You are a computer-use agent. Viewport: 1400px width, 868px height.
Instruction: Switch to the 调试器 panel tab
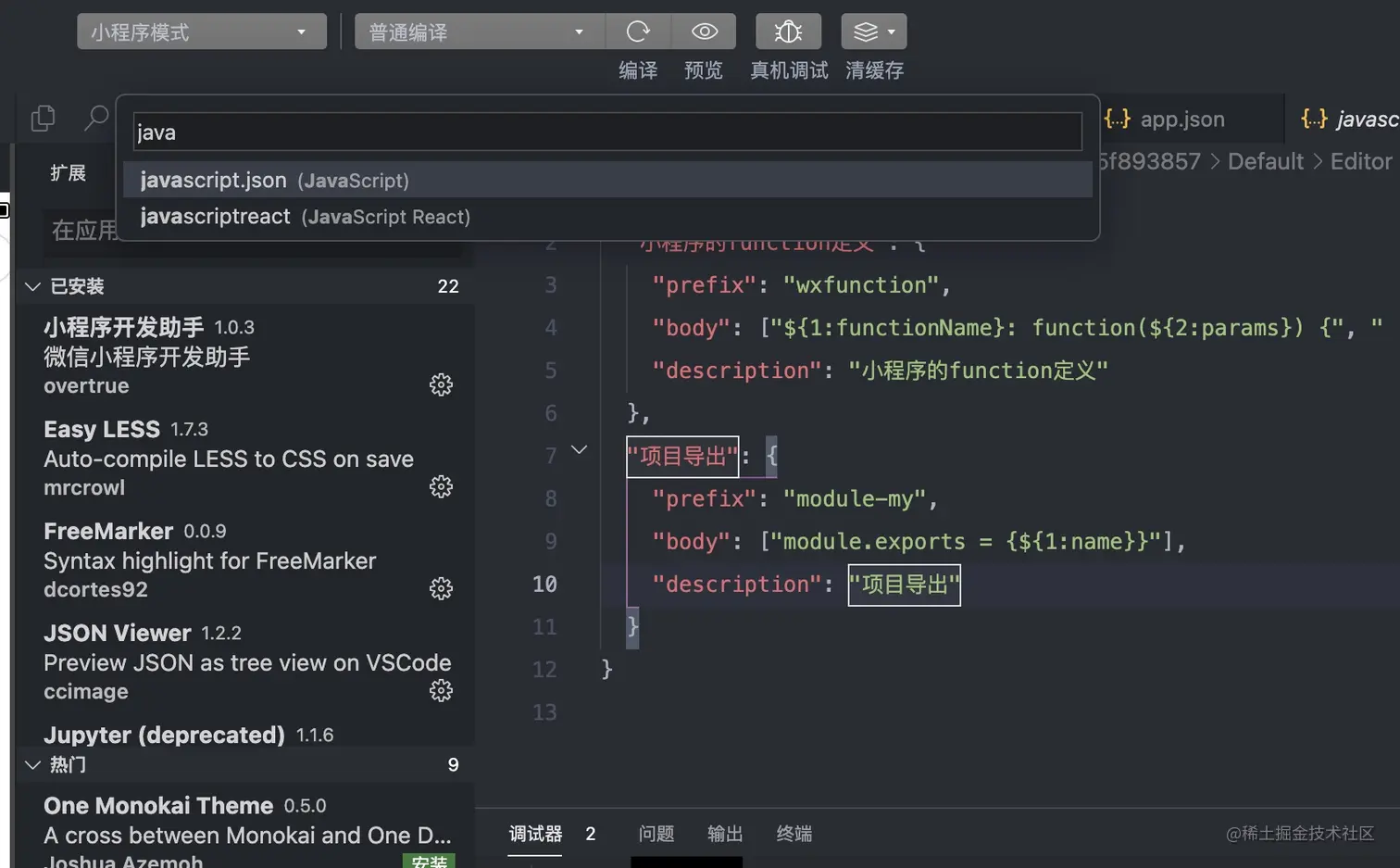(535, 834)
